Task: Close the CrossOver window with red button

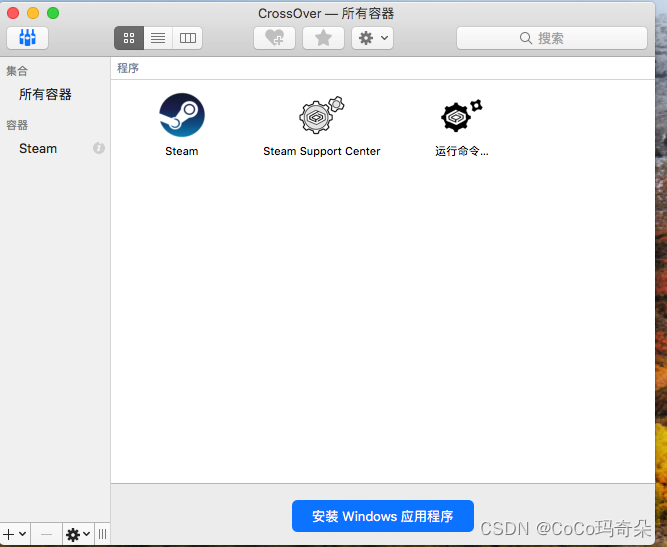Action: pos(13,13)
